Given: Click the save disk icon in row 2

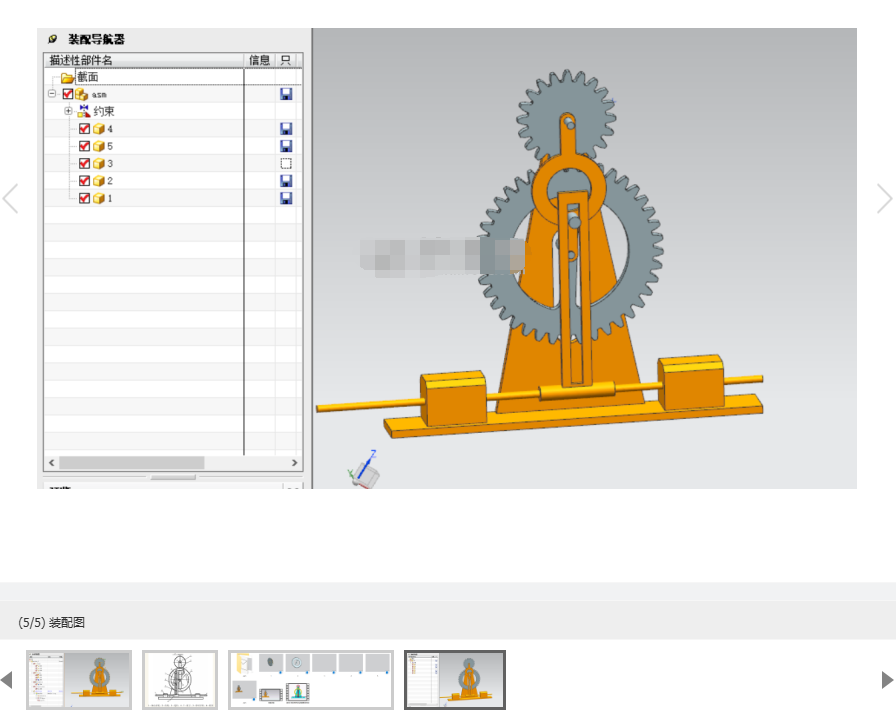Looking at the screenshot, I should pos(286,181).
